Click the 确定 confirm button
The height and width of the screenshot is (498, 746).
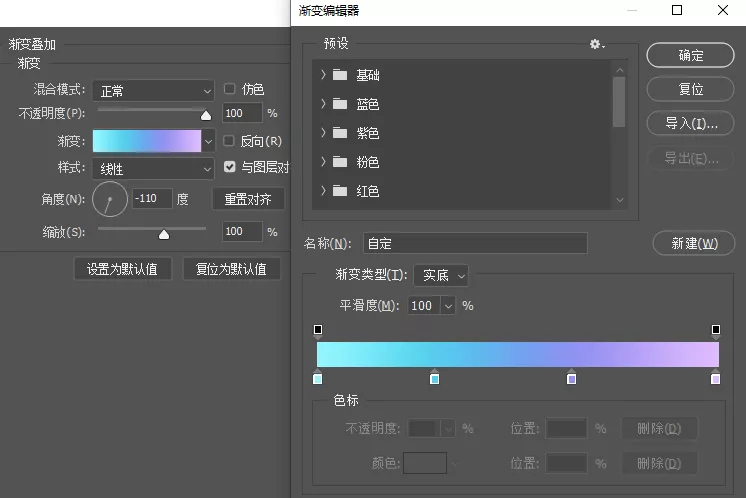point(690,55)
